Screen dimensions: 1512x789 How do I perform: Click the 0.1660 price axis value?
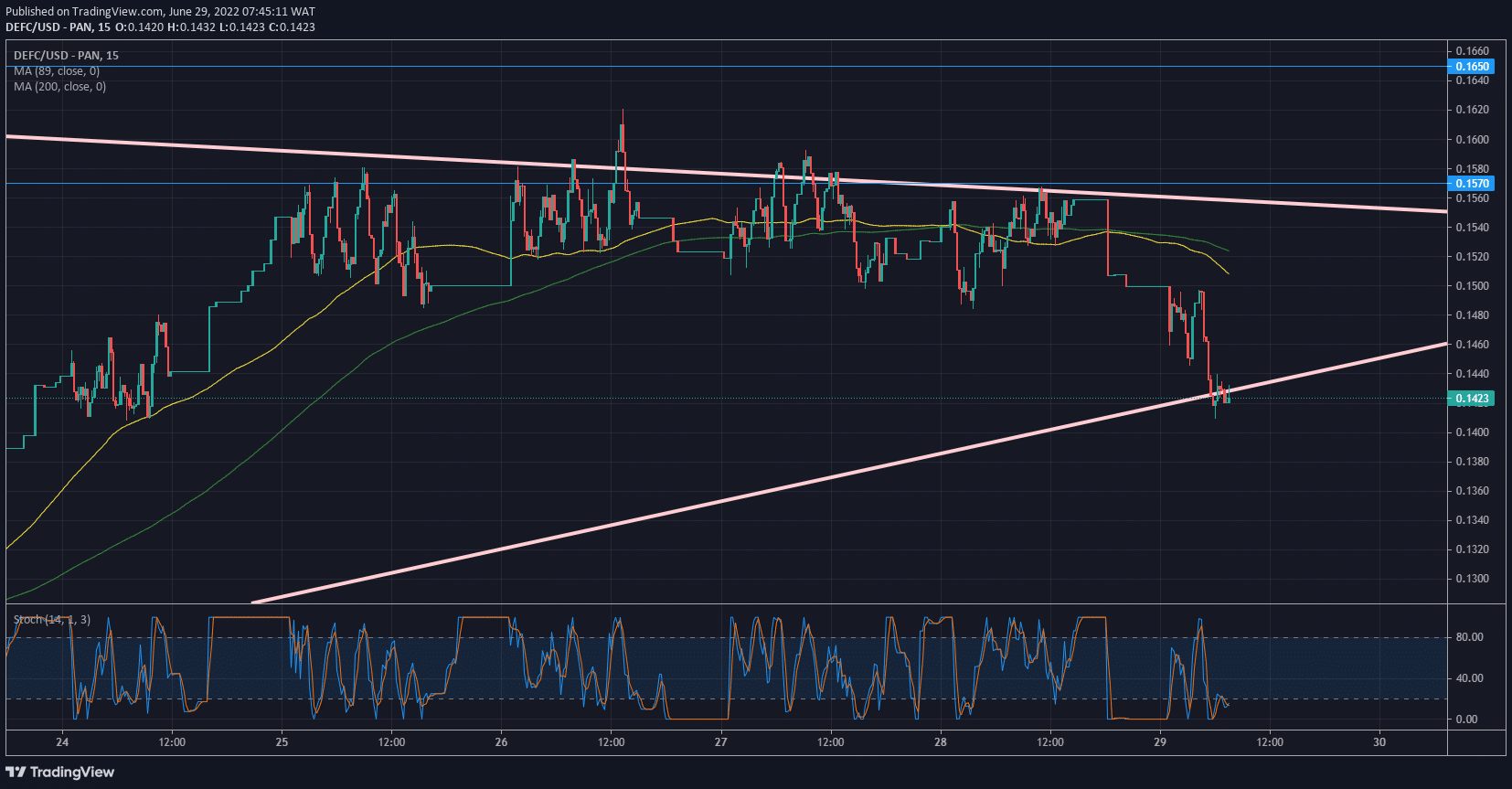(x=1472, y=51)
